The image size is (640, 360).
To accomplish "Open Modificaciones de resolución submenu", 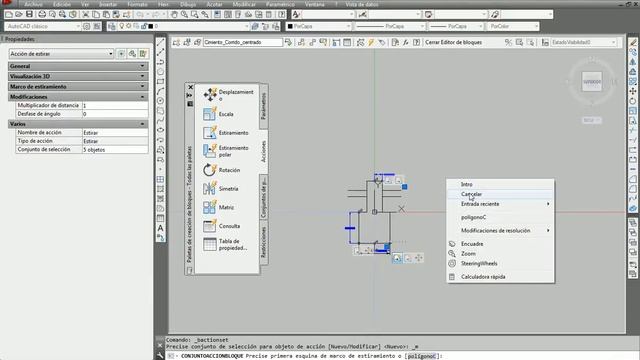I will coord(500,231).
